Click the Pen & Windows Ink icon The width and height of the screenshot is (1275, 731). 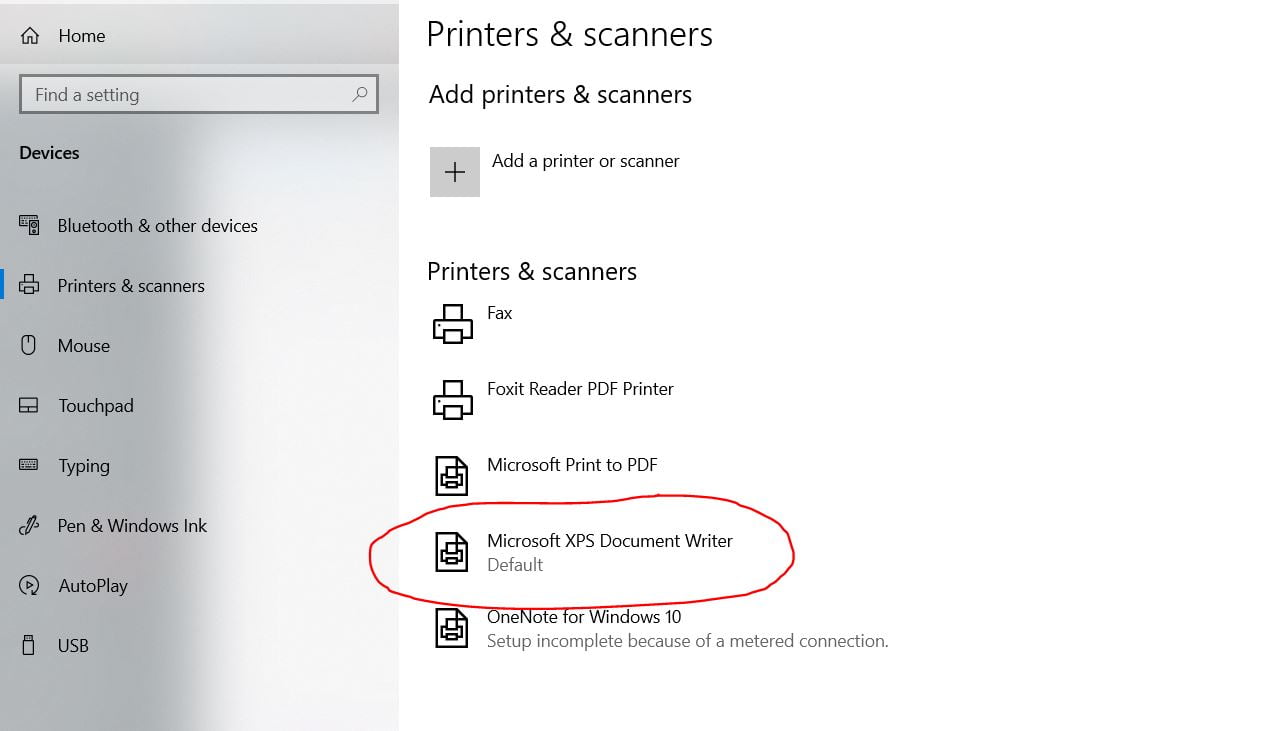coord(29,525)
